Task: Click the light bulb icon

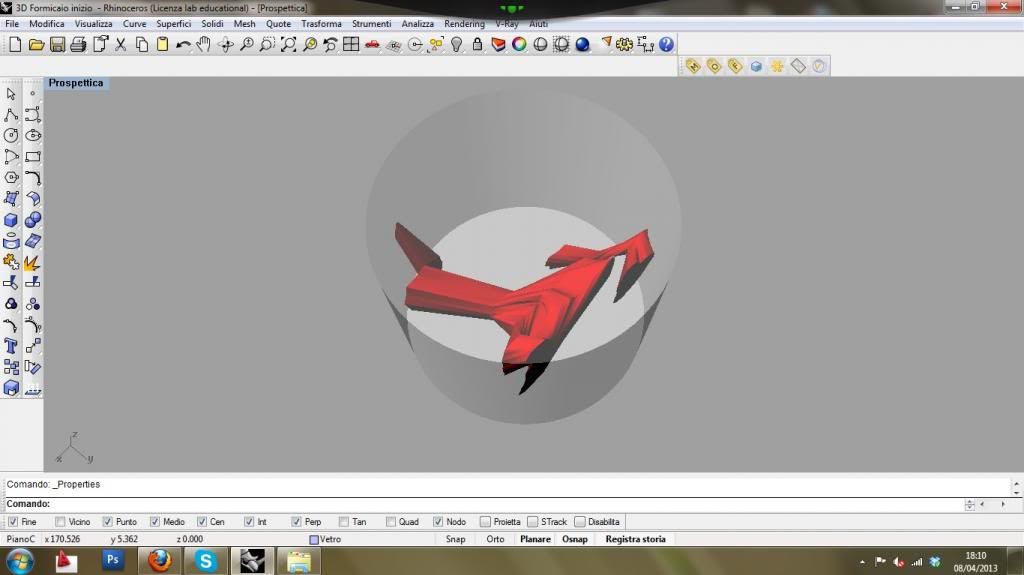Action: [x=456, y=44]
